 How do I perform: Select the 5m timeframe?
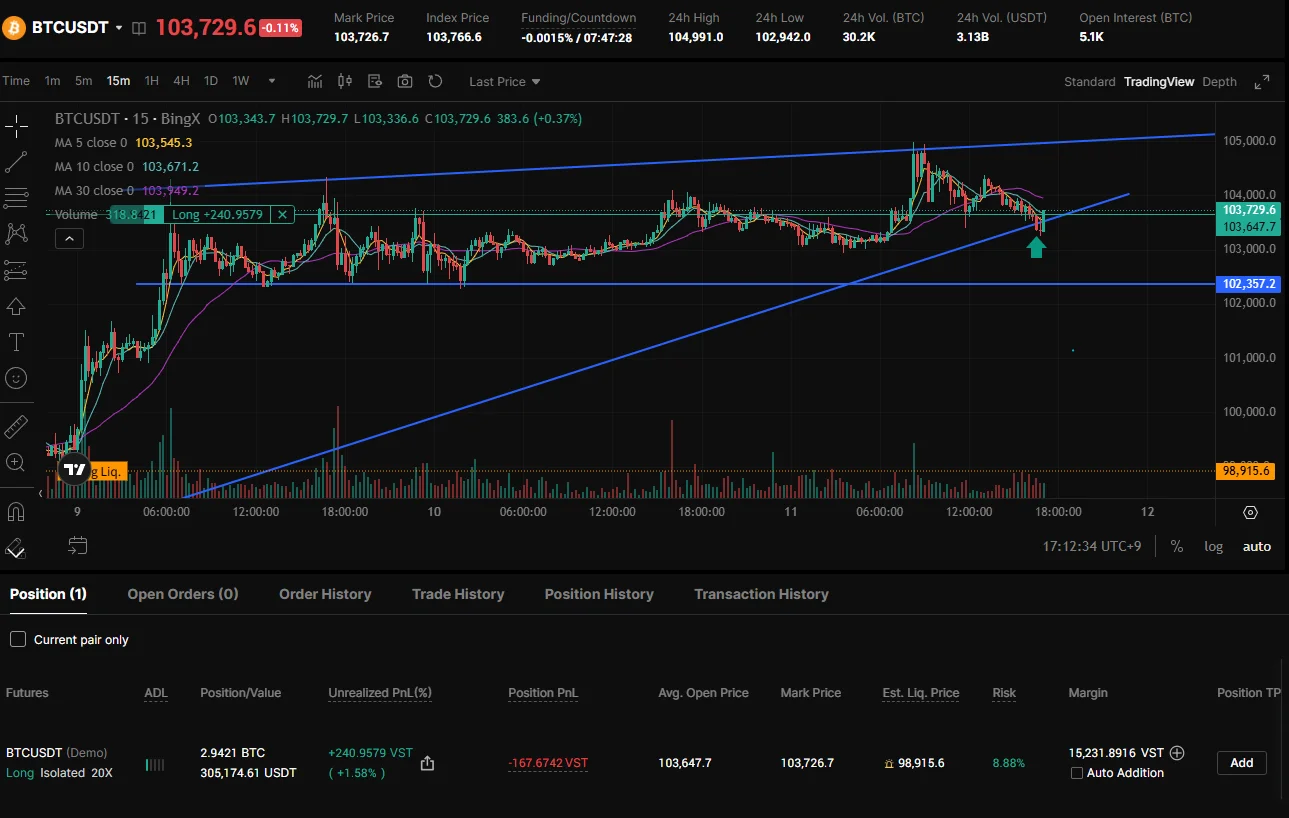pos(83,81)
